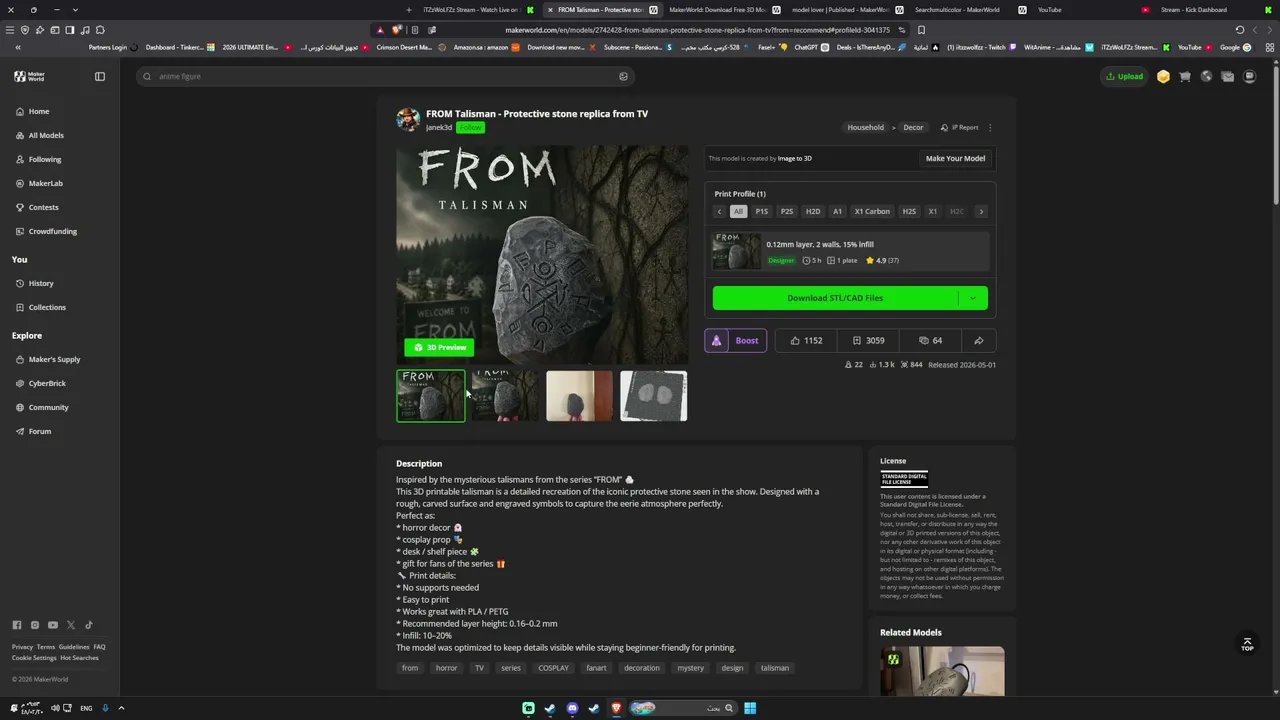Open the messages envelope icon

[x=1228, y=76]
